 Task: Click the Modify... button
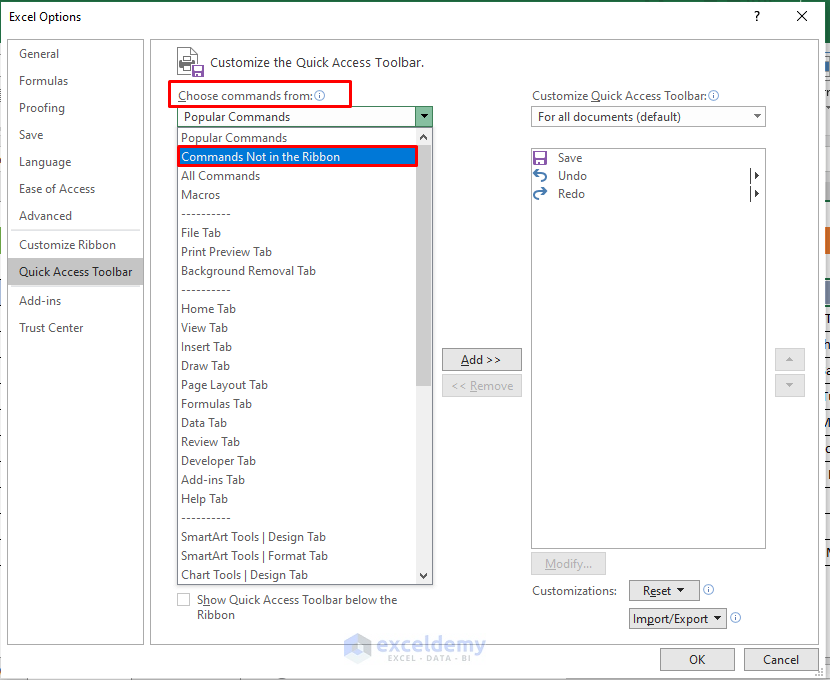tap(569, 564)
